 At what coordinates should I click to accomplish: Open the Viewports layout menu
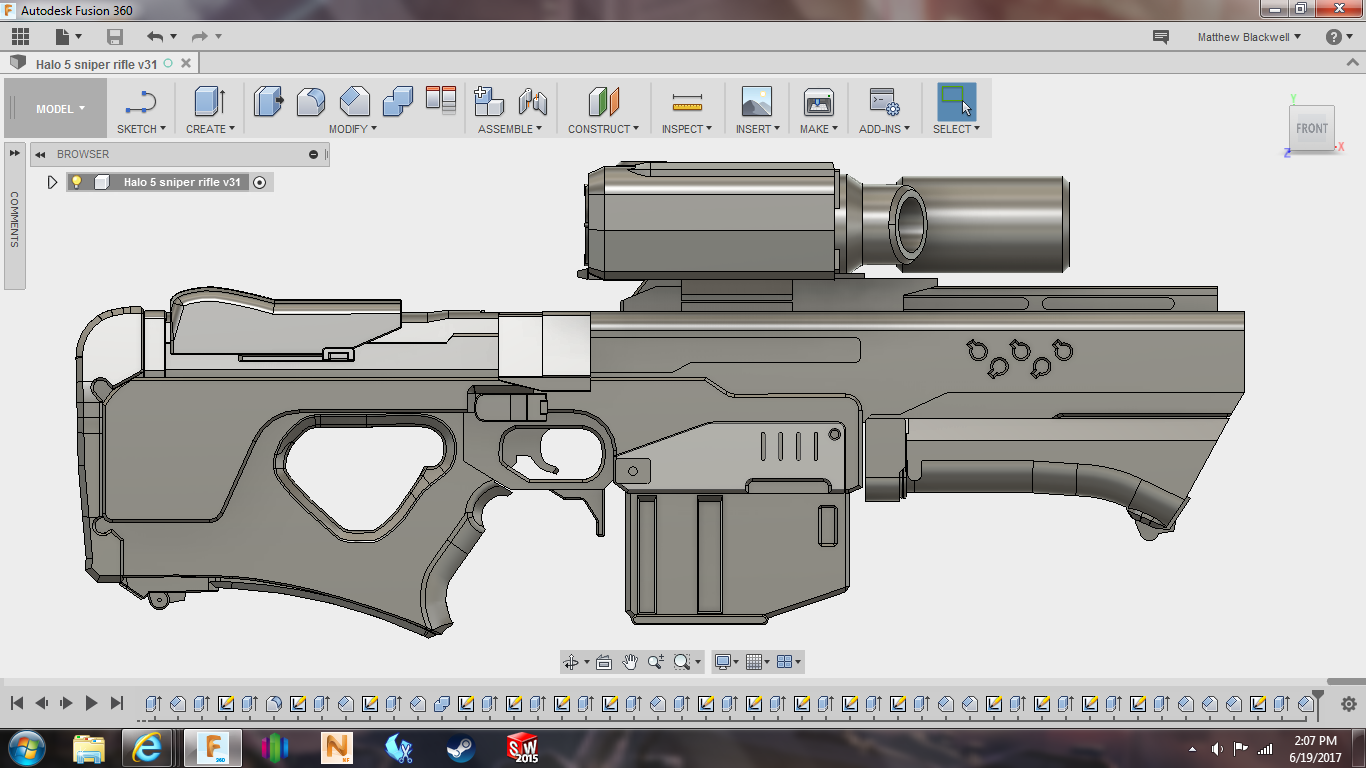coord(788,662)
